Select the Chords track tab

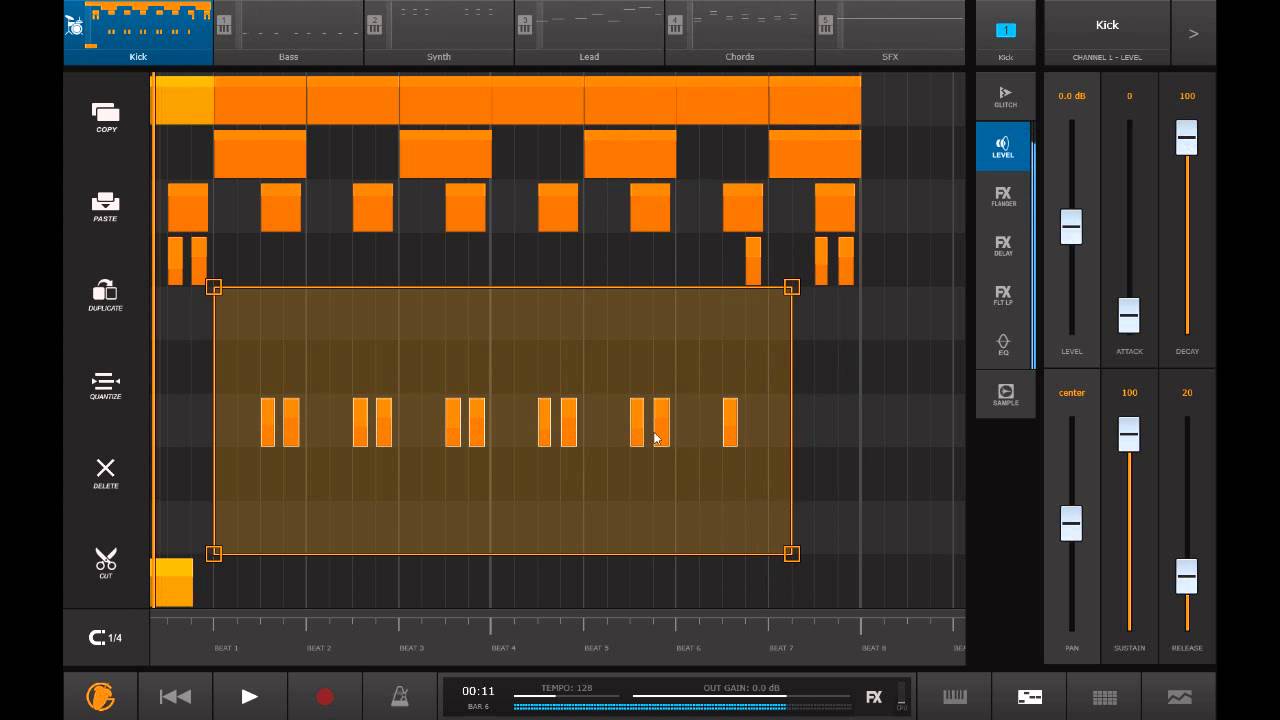click(740, 33)
